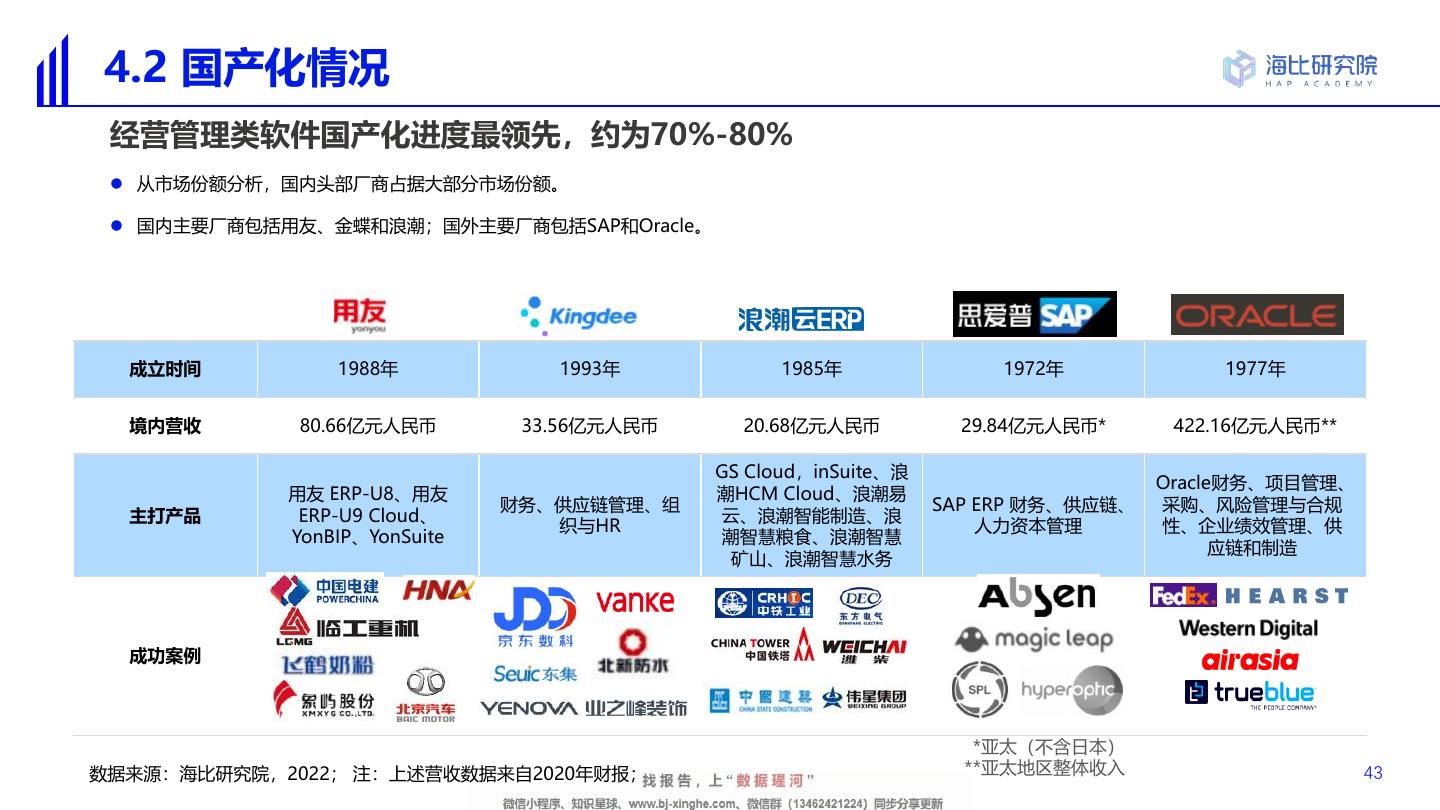
Task: Click the 象屿股份 logo
Action: click(324, 700)
